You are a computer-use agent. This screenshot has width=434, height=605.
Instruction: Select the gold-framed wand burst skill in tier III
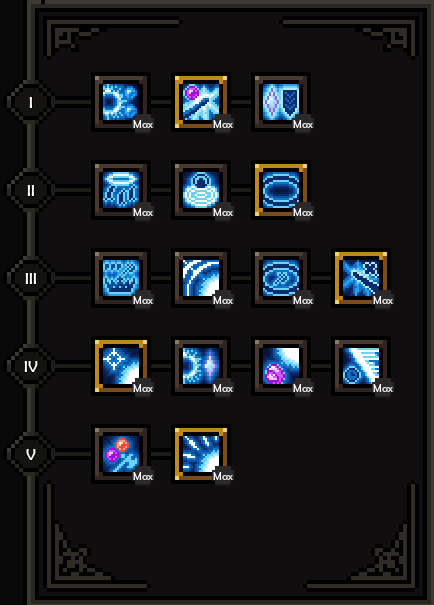pyautogui.click(x=361, y=278)
